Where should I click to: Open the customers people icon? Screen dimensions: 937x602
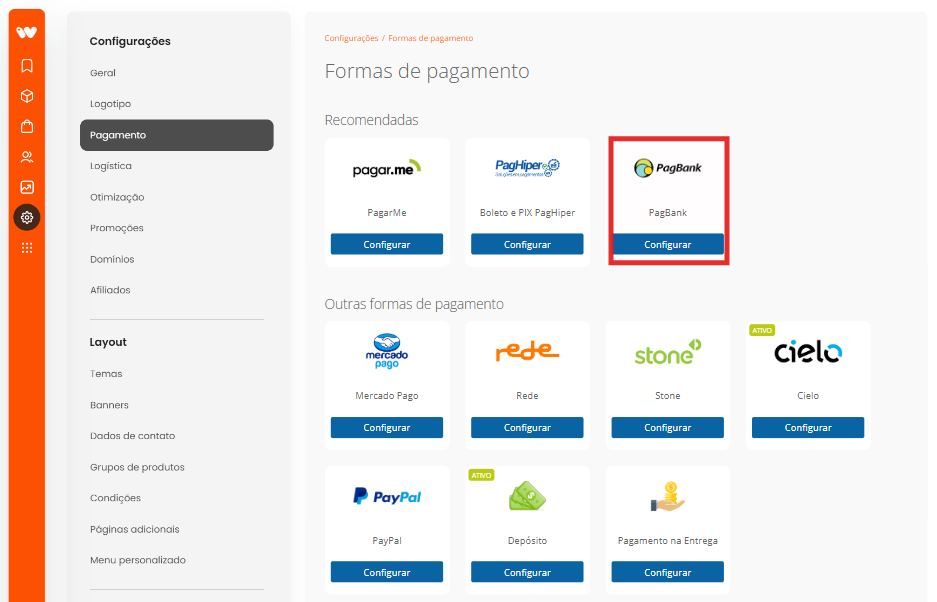click(x=27, y=157)
